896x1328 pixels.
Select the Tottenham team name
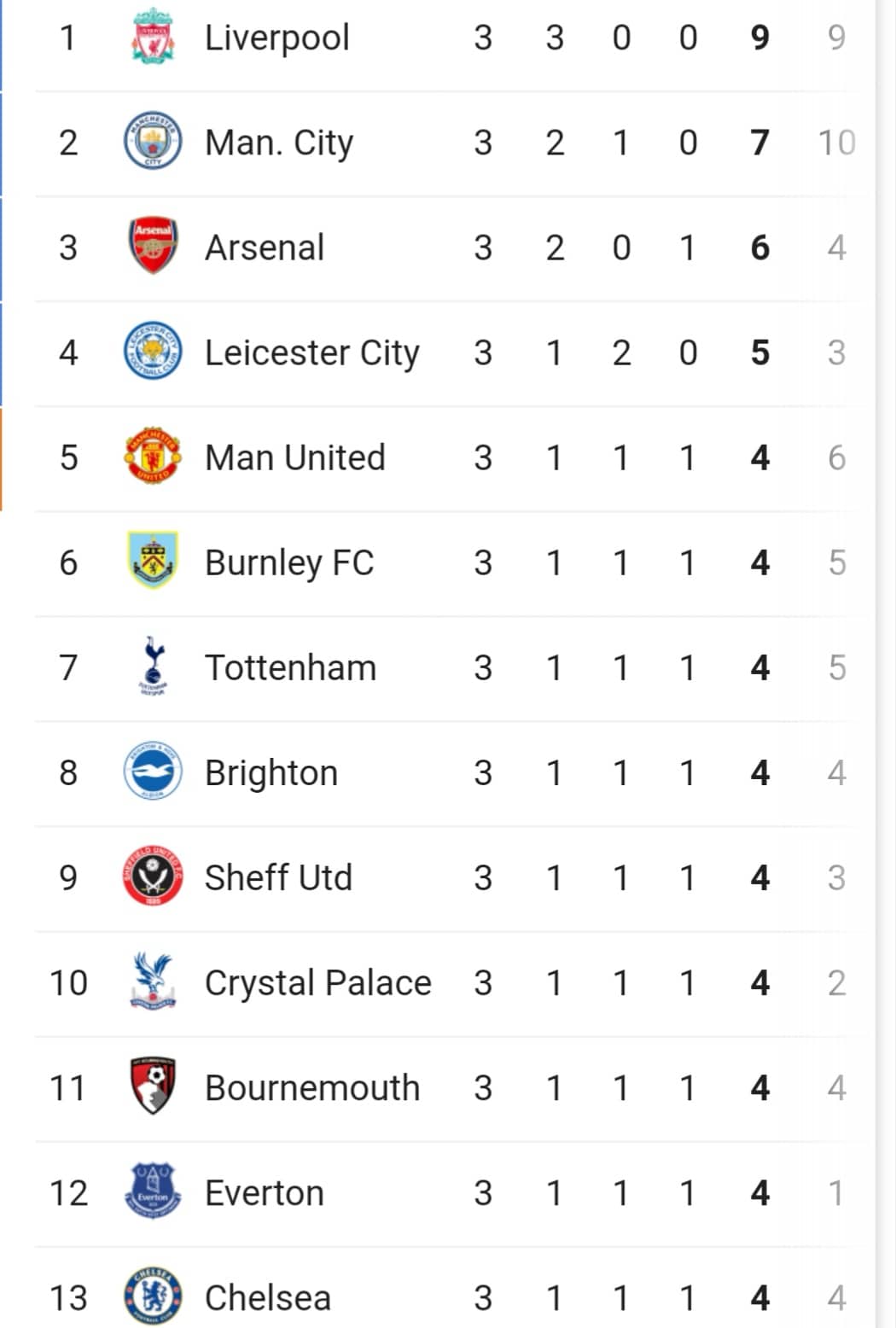point(291,667)
